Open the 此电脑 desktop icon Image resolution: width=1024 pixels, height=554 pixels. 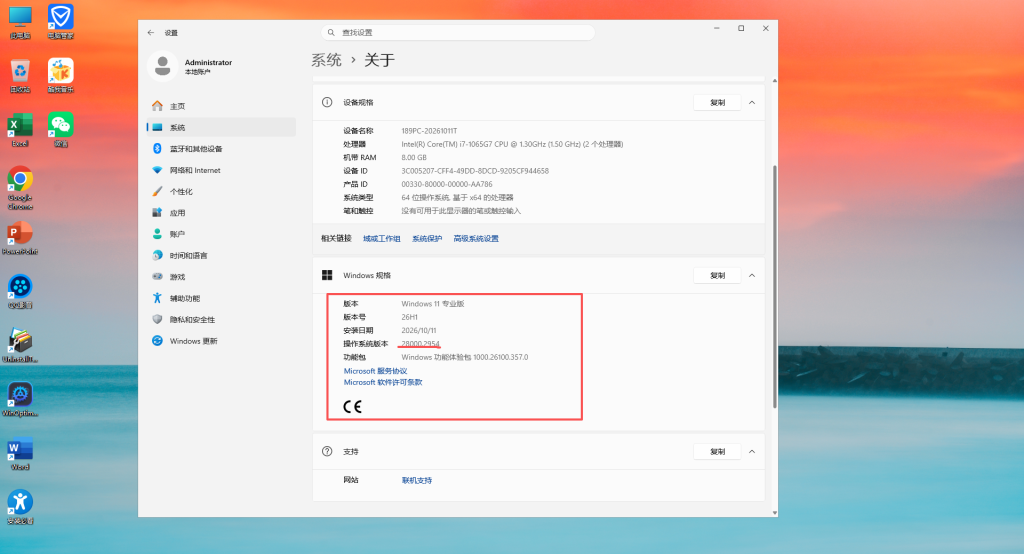pos(20,22)
